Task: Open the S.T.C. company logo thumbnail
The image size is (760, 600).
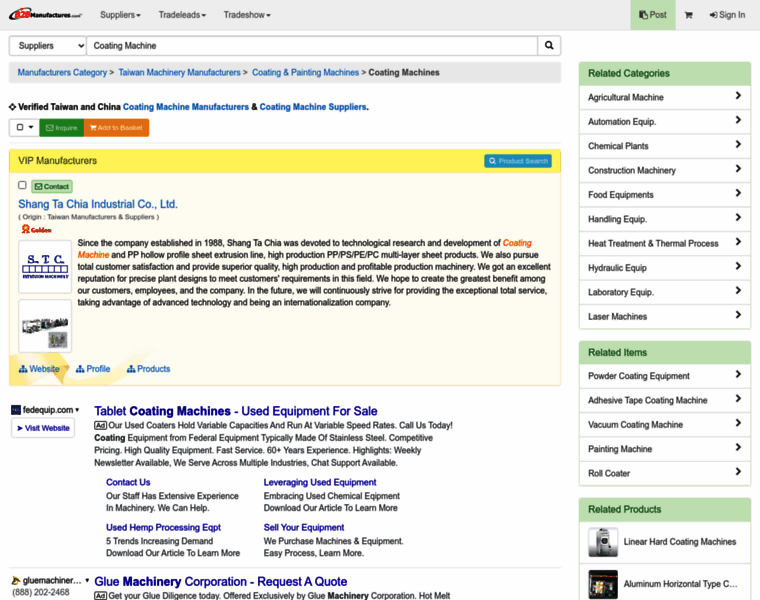Action: (x=45, y=267)
